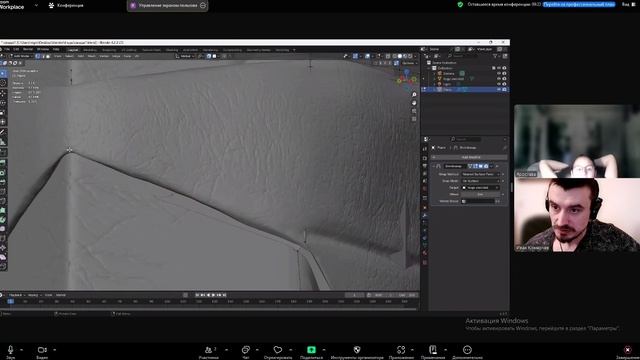Screen dimensions: 640x360
Task: Click the Vertex Group field in Shrinkwrap
Action: (x=478, y=201)
